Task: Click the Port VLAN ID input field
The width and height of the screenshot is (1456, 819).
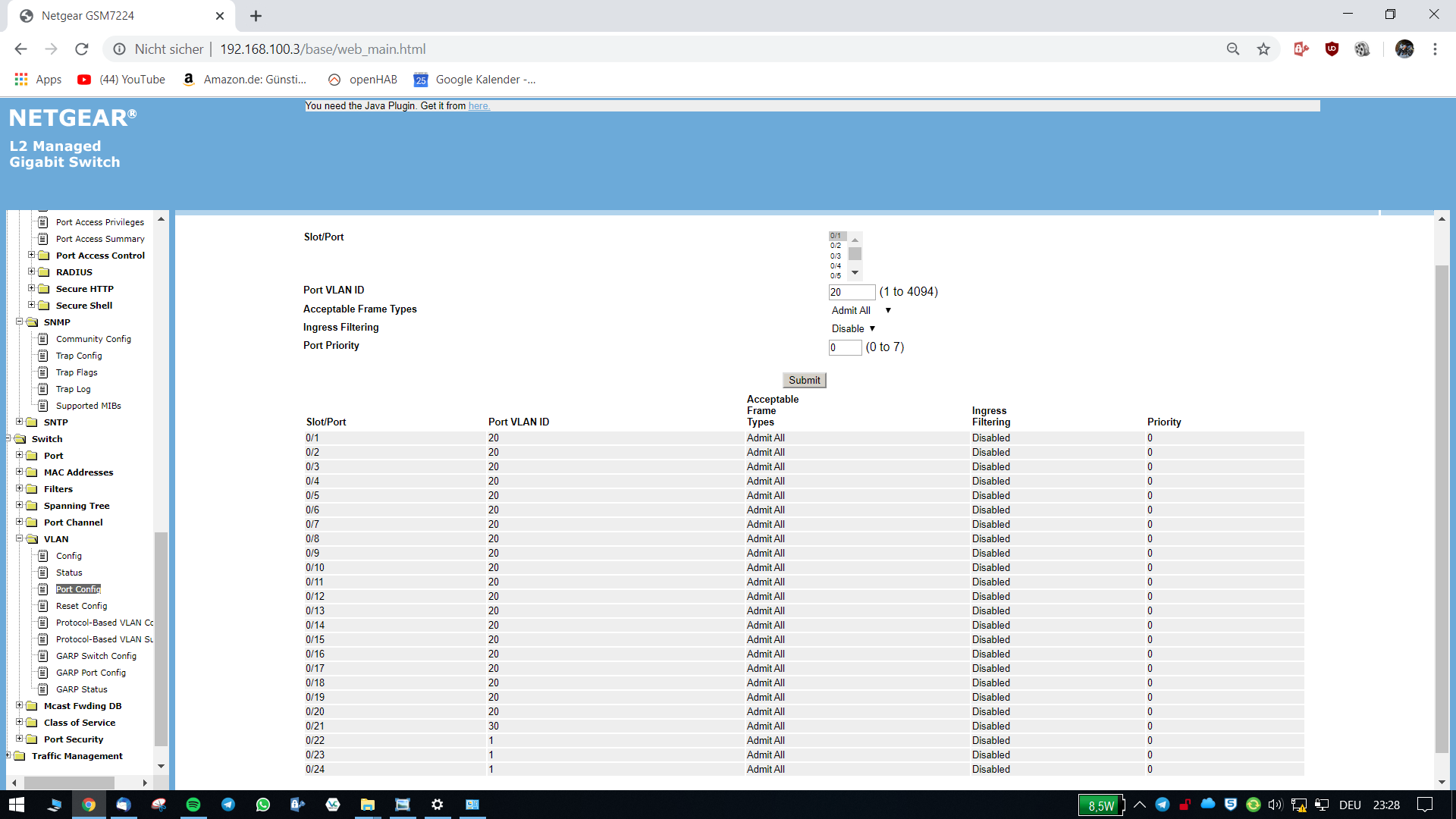Action: [x=851, y=292]
